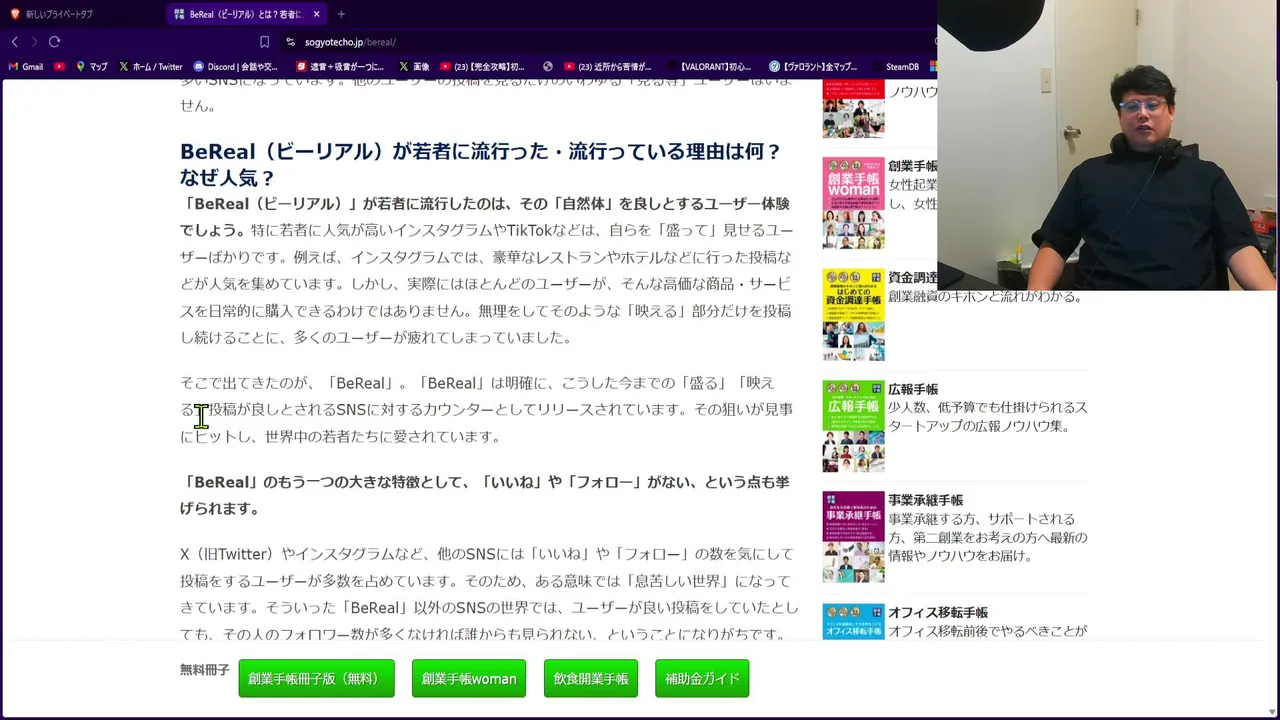This screenshot has height=720, width=1280.
Task: Open the 資金調達手帳 sidebar cover image
Action: pos(853,314)
